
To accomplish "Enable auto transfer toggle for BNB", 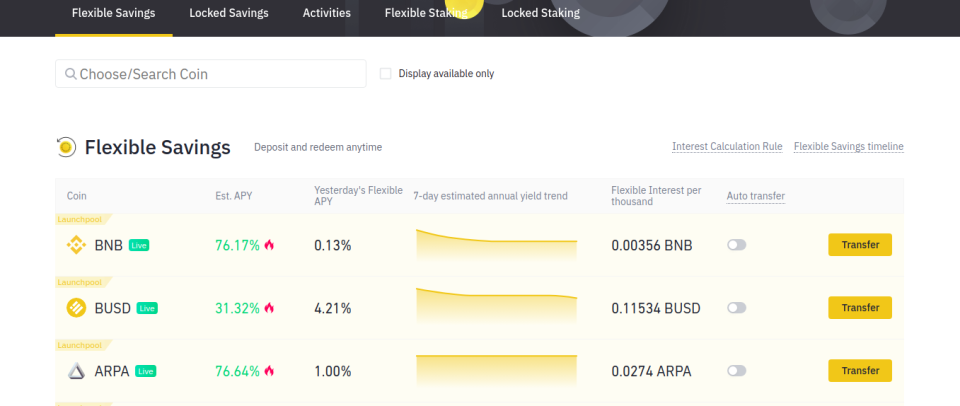I will [x=737, y=245].
